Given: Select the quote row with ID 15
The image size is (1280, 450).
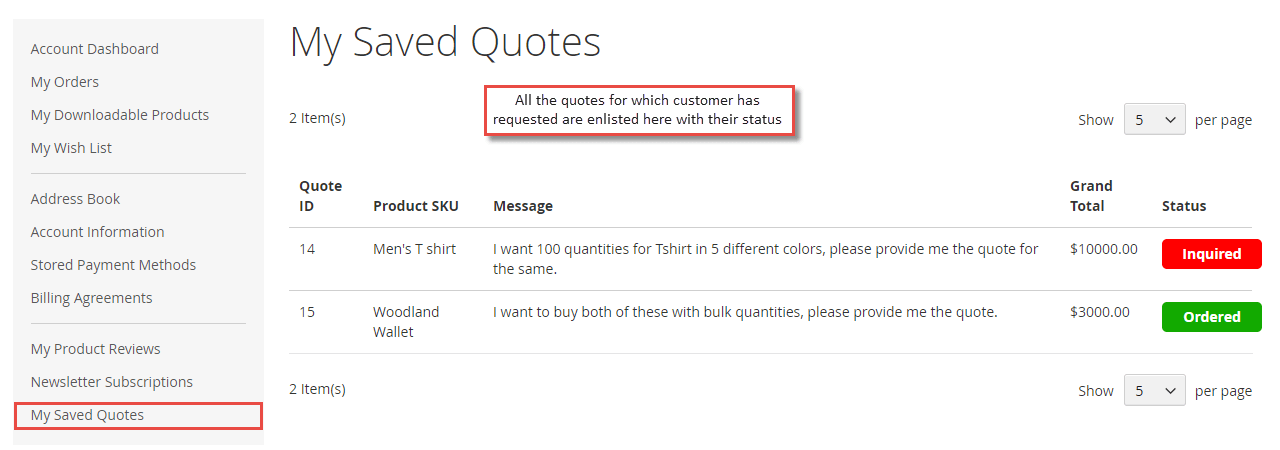Looking at the screenshot, I should [770, 322].
